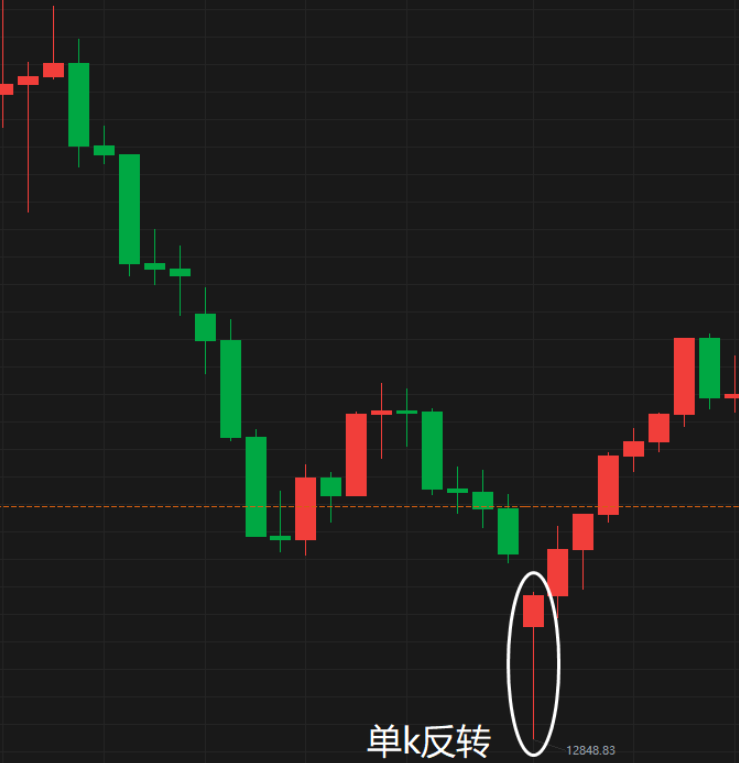
Task: Select the large green candle whose bottom dips below the dashed line
Action: pos(256,487)
